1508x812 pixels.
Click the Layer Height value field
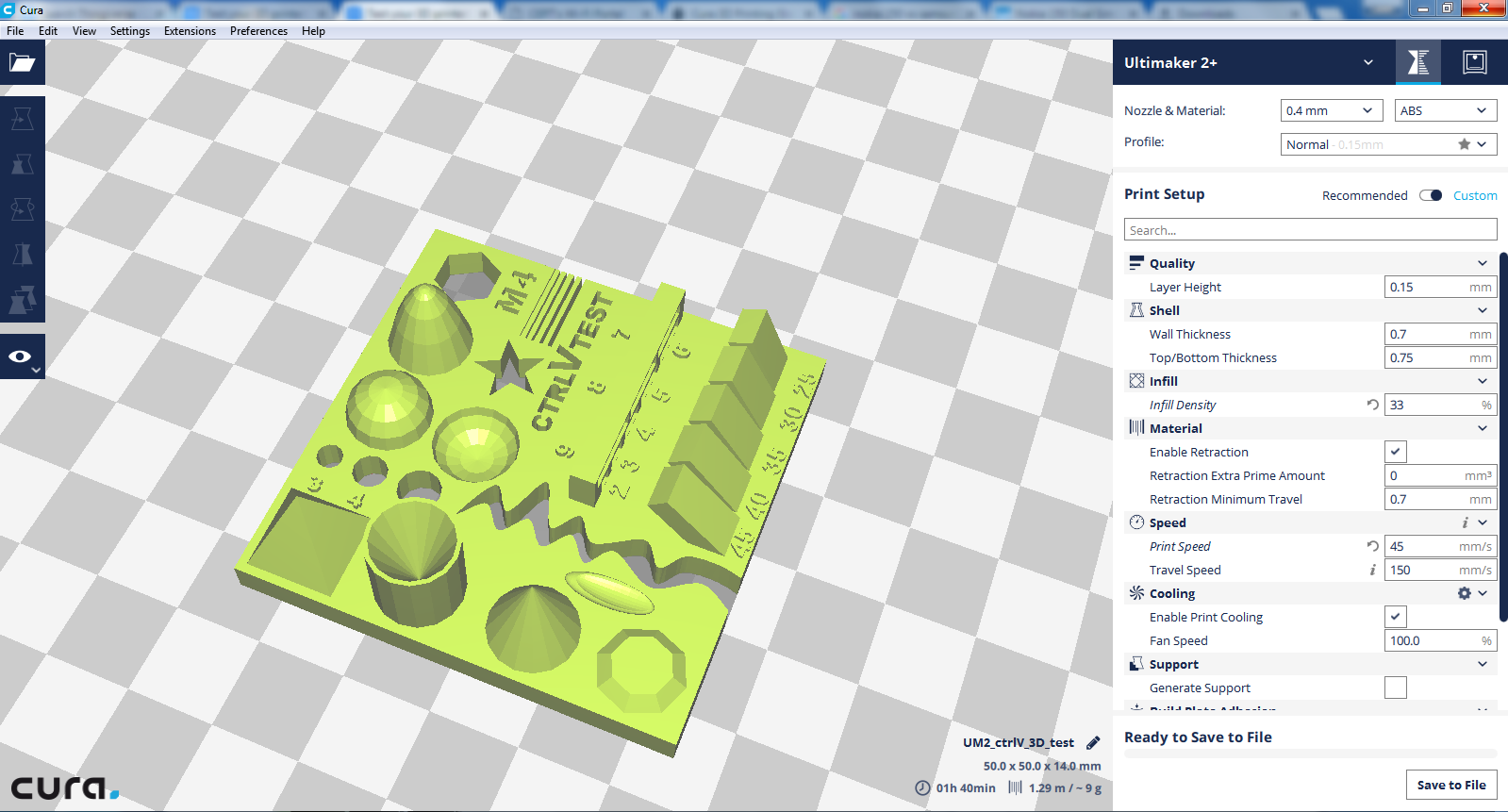(x=1440, y=287)
